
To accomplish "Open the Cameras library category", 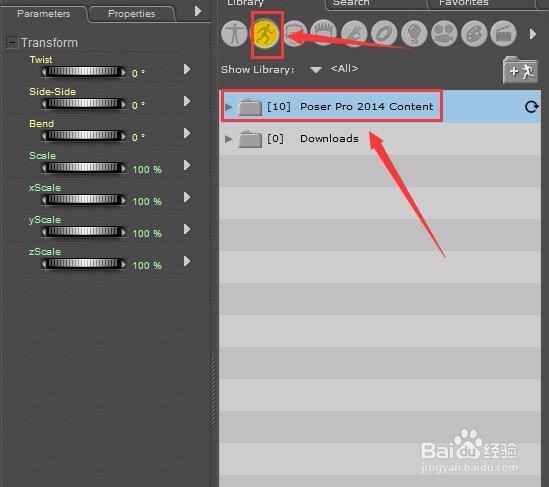I will tap(444, 34).
